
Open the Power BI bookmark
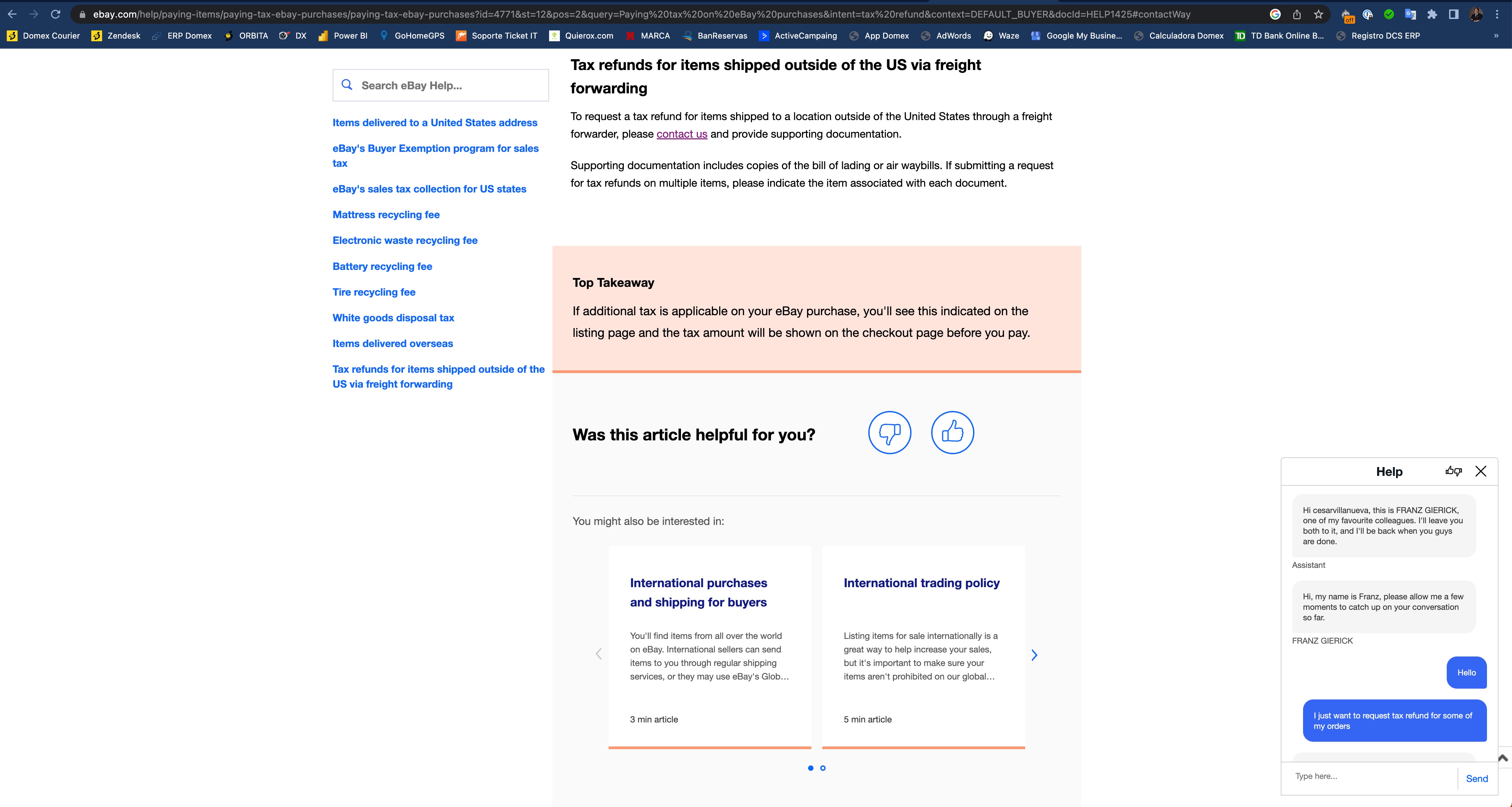click(343, 36)
